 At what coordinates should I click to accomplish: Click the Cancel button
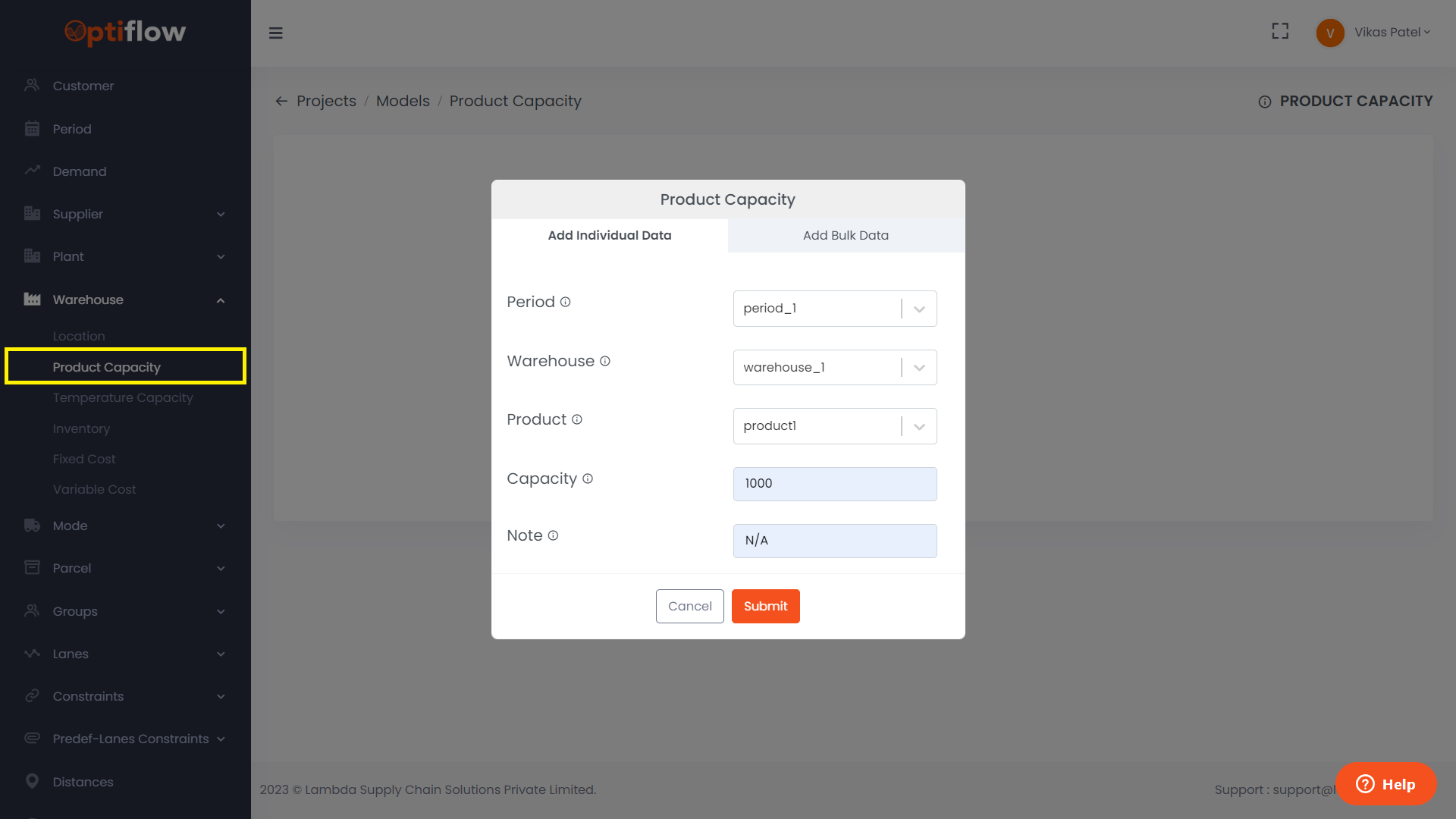pos(689,606)
